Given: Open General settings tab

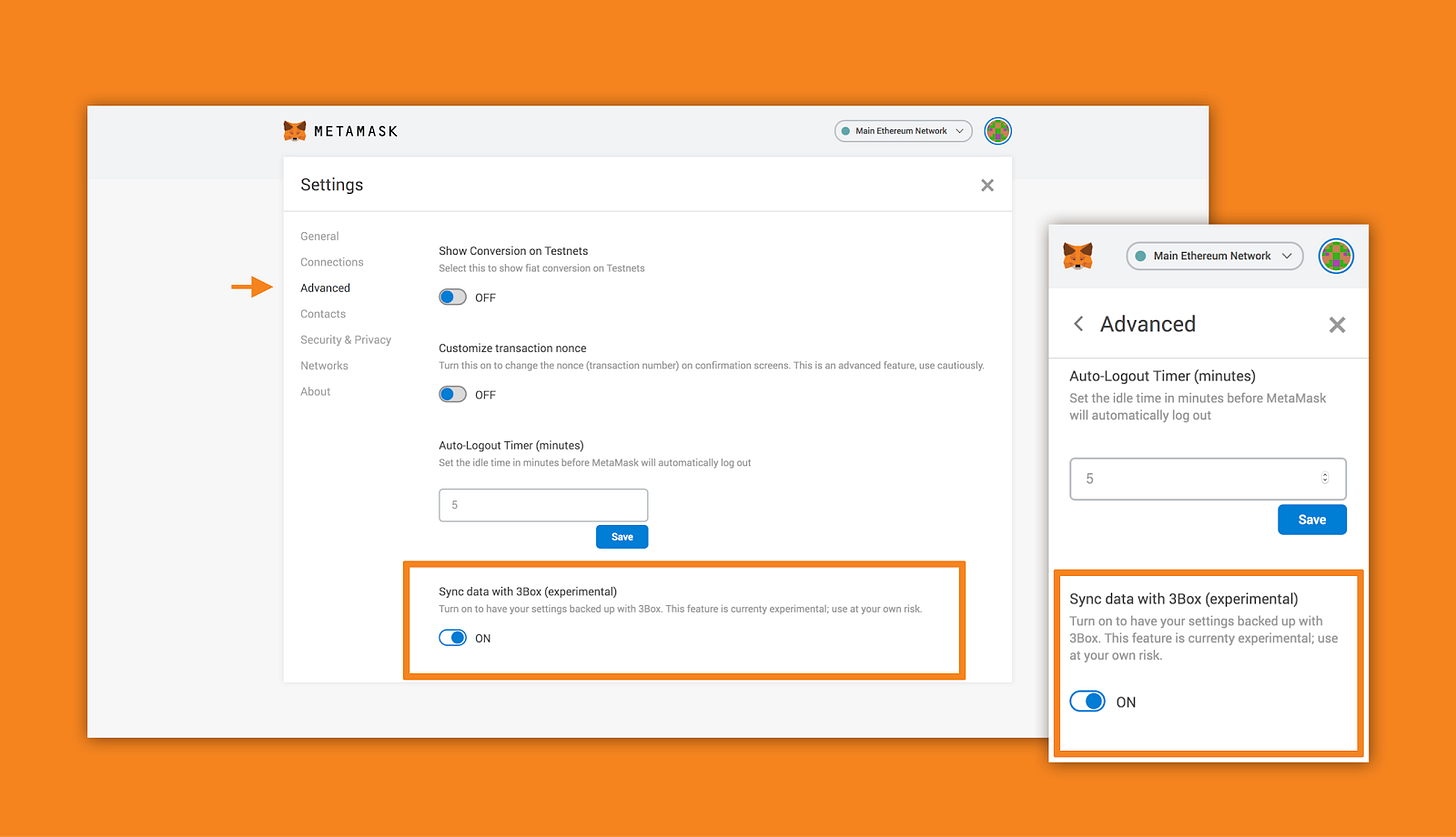Looking at the screenshot, I should point(319,236).
